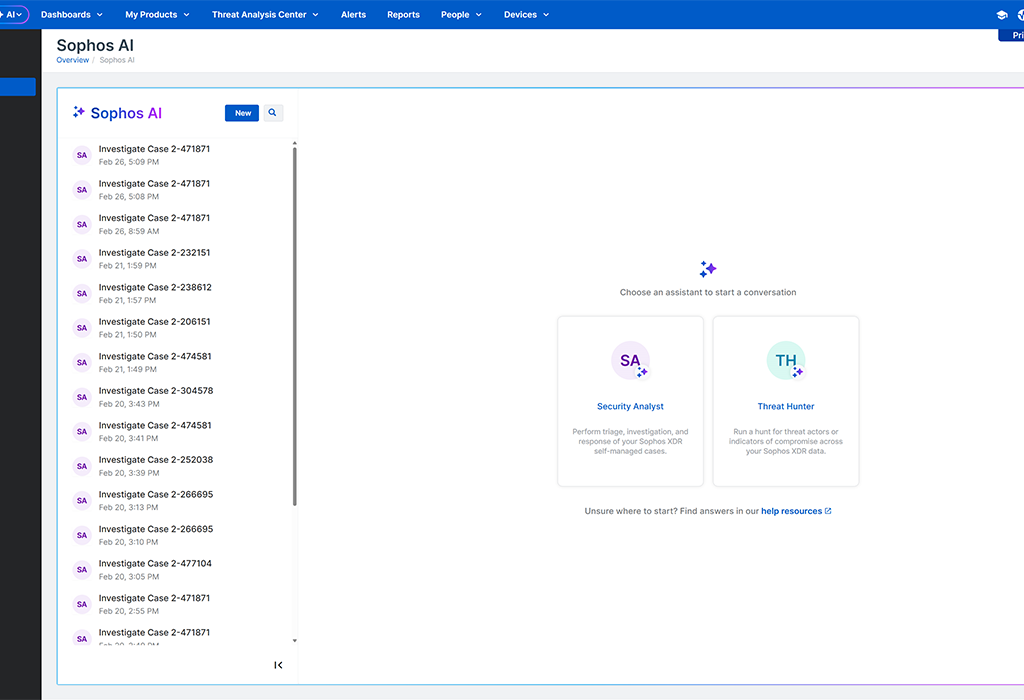Collapse the conversation list panel
Image resolution: width=1024 pixels, height=700 pixels.
point(278,665)
